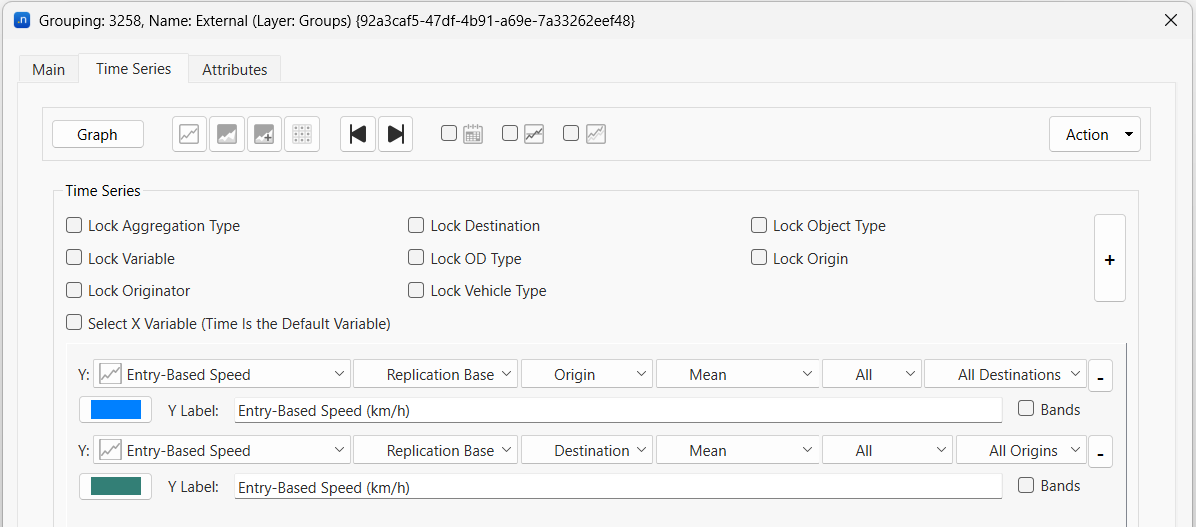
Task: Jump to the first time step
Action: tap(358, 134)
